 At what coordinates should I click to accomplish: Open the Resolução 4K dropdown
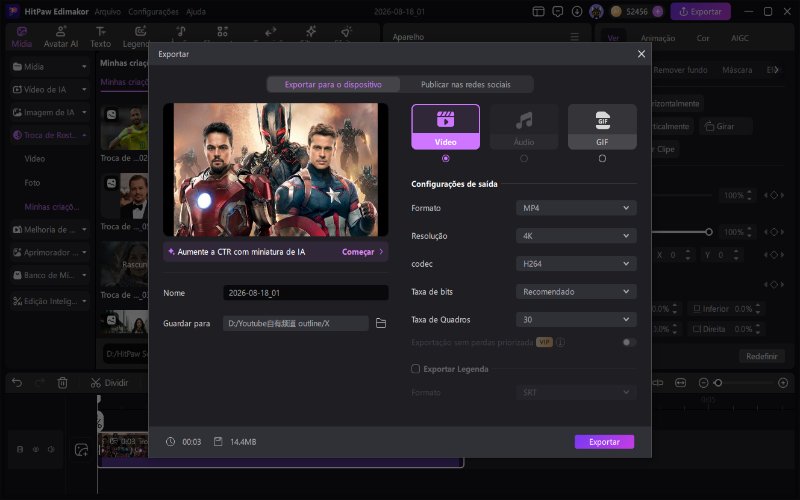pos(576,236)
